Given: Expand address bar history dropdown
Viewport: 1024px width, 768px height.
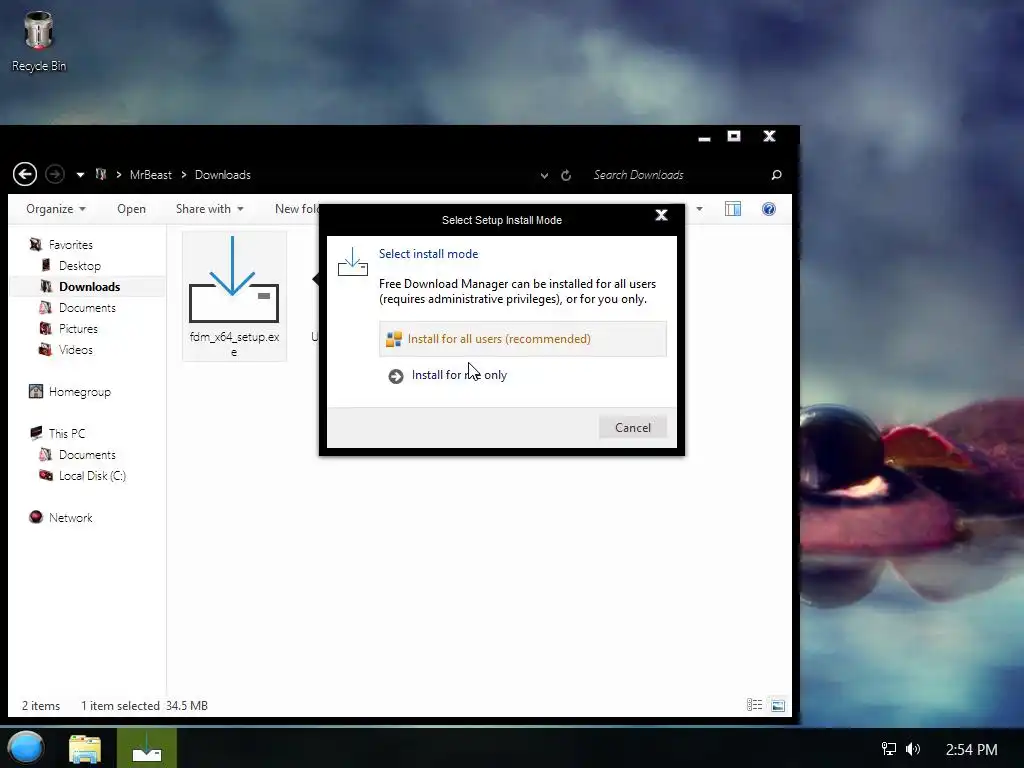Looking at the screenshot, I should (x=544, y=176).
